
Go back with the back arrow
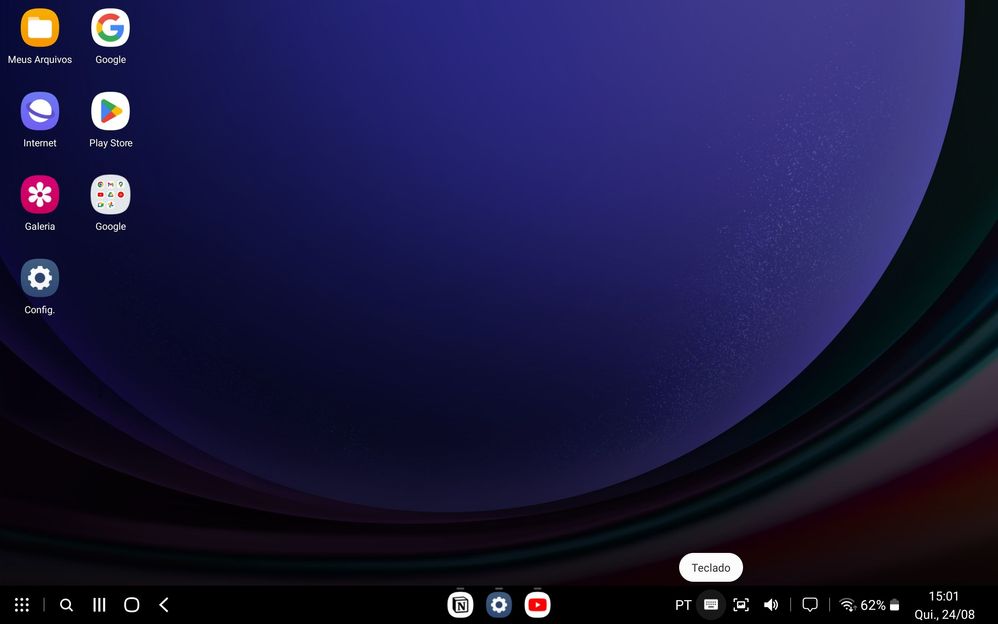pos(164,605)
